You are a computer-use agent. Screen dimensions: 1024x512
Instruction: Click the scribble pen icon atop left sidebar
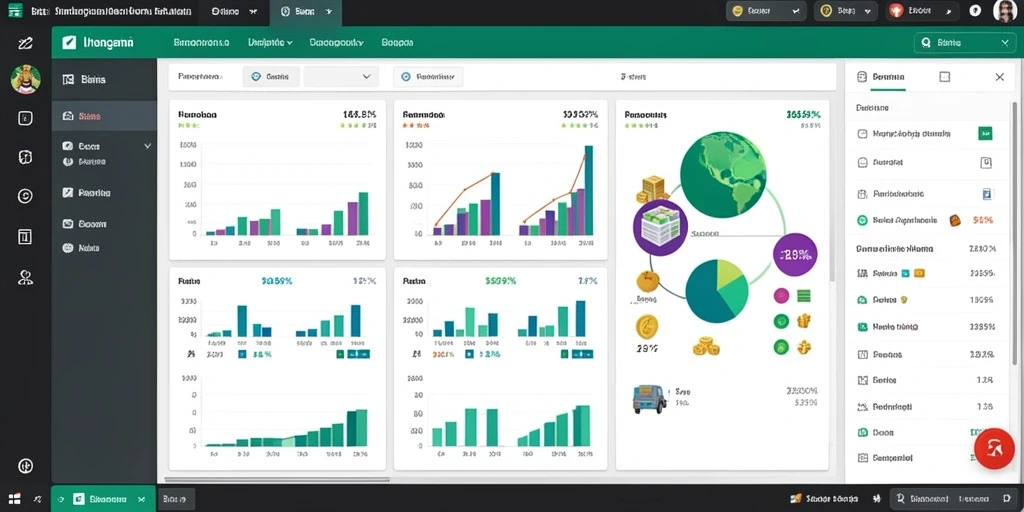coord(25,44)
